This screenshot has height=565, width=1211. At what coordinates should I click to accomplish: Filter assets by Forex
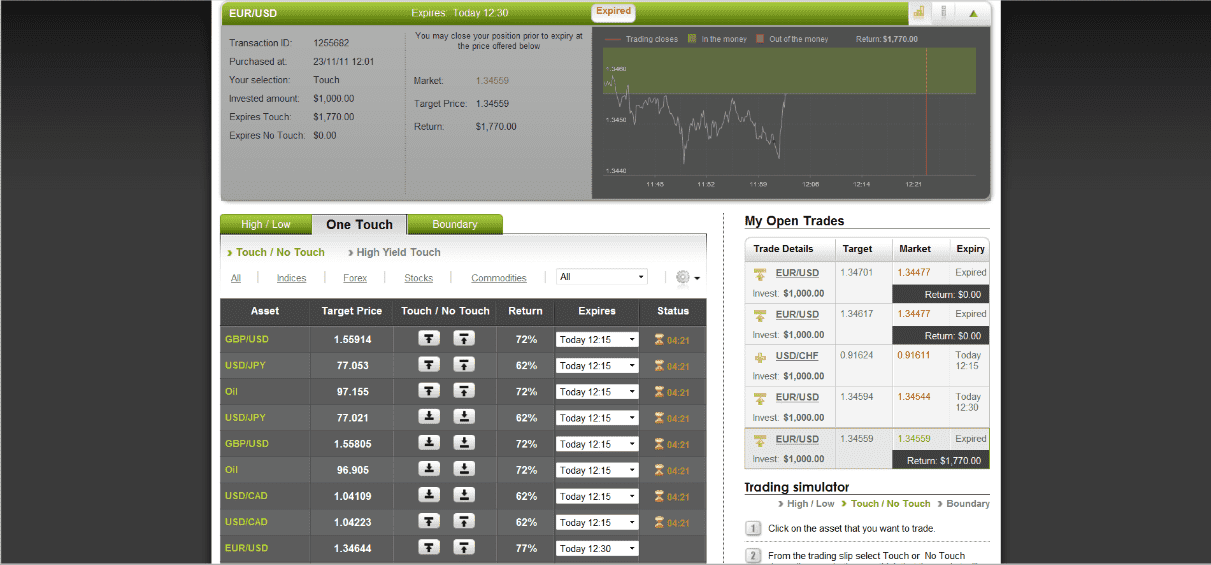coord(355,278)
